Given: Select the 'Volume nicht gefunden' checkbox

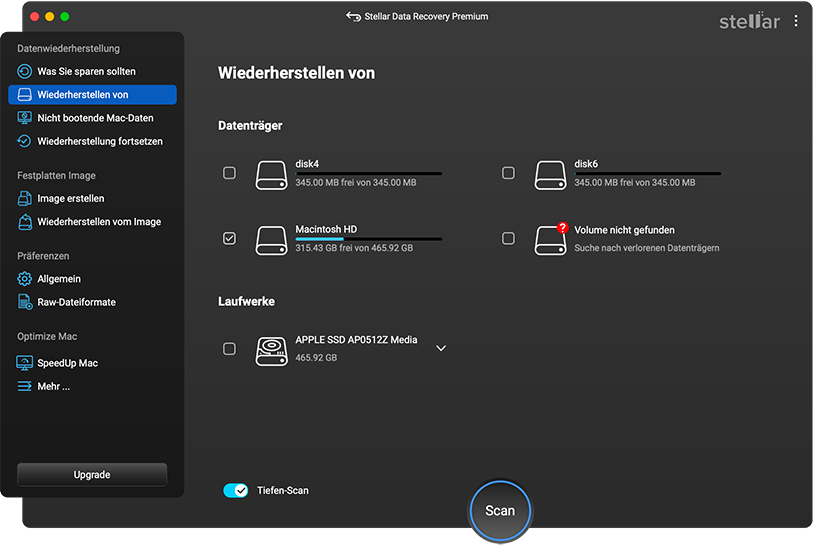Looking at the screenshot, I should pyautogui.click(x=508, y=239).
